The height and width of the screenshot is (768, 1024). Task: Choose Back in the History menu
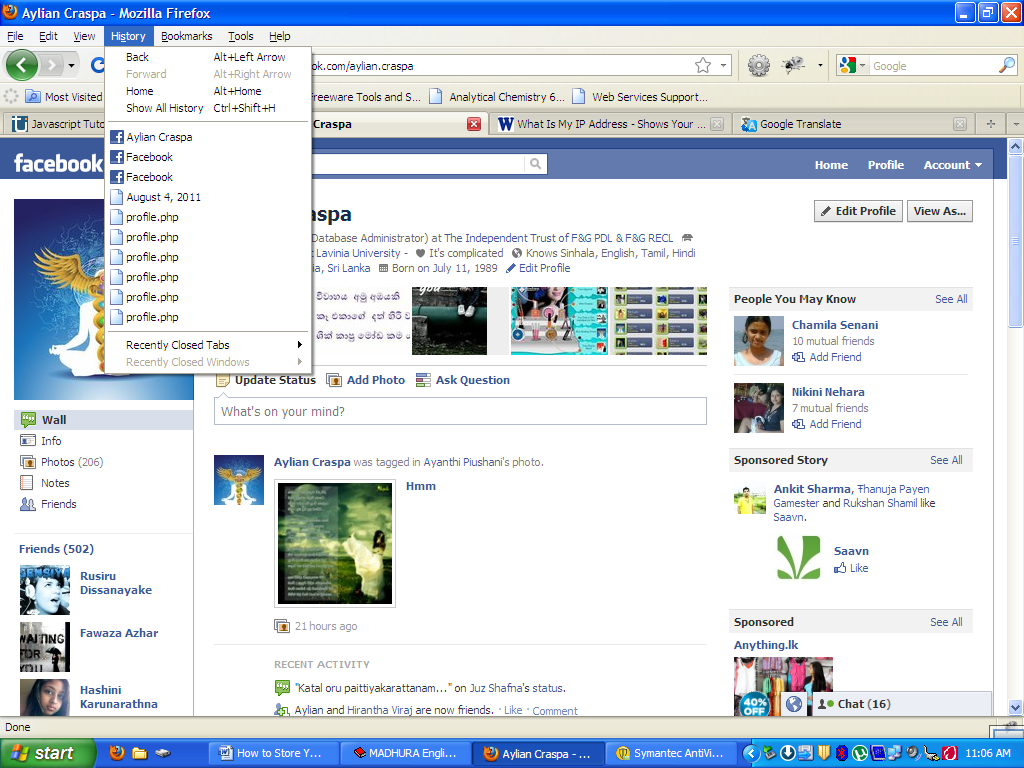208,57
